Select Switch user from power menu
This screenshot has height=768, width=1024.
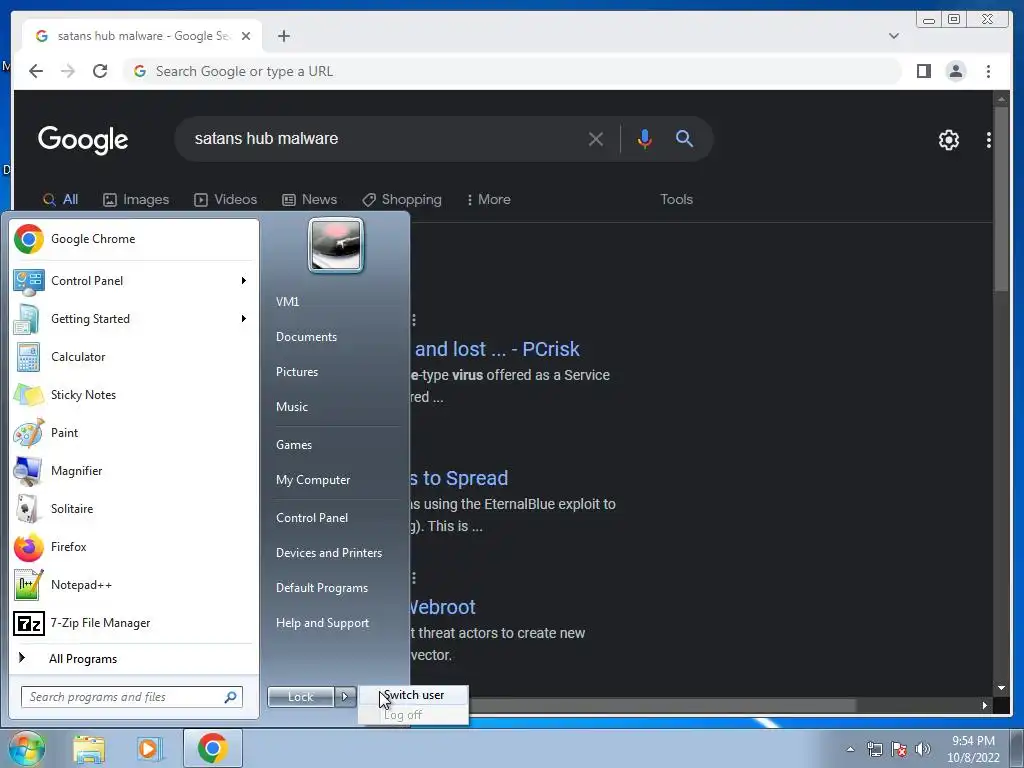(x=413, y=695)
